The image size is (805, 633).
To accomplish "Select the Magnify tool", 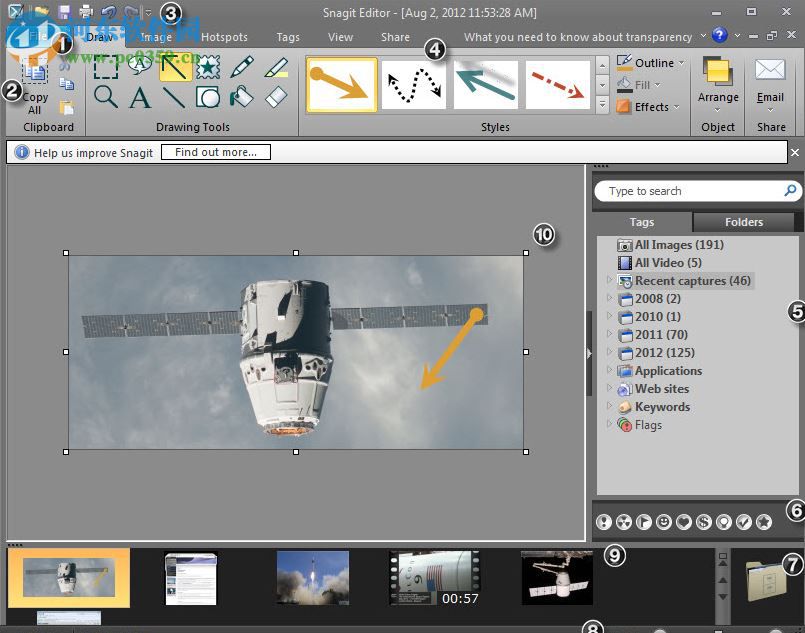I will [103, 96].
